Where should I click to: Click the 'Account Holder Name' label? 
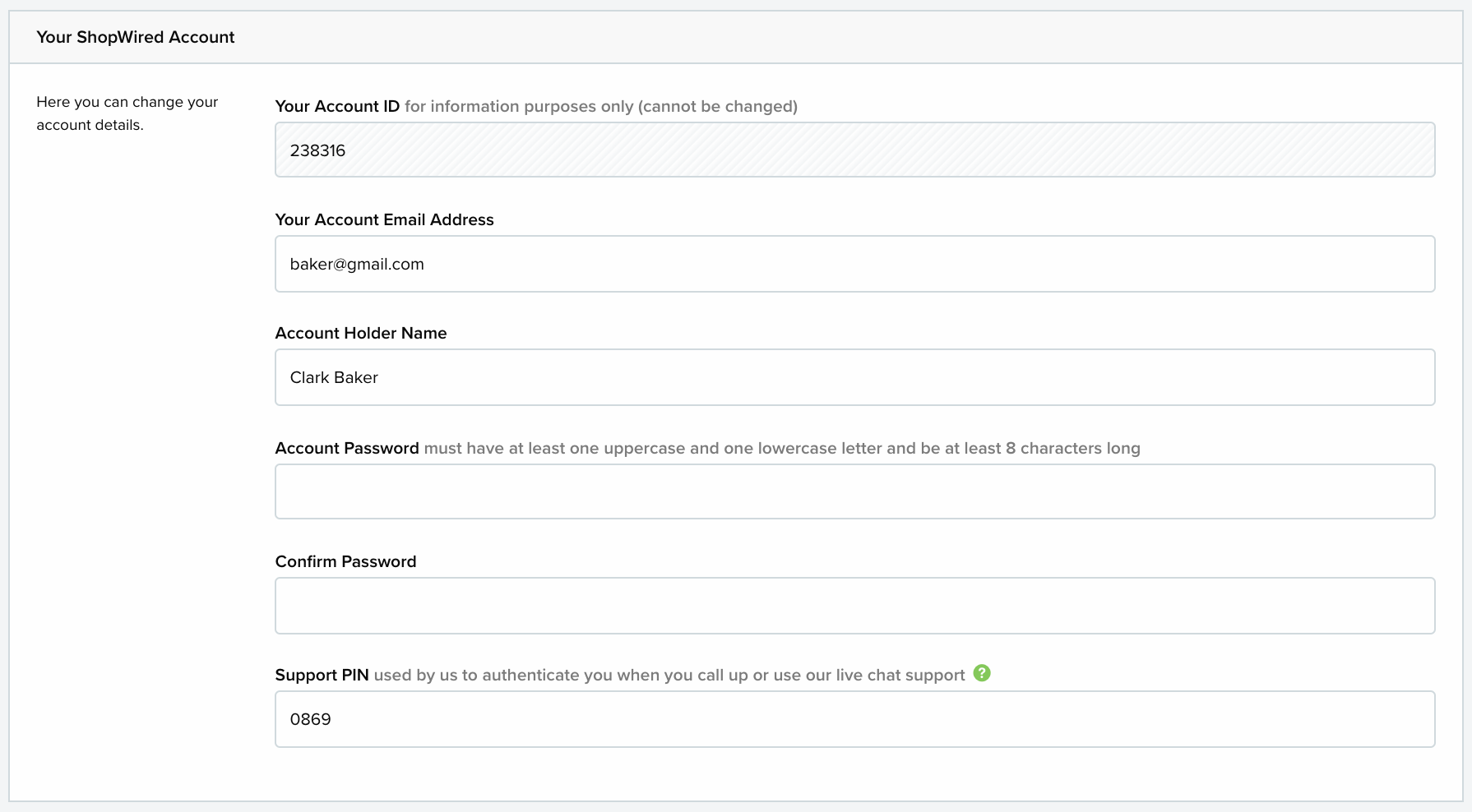[x=361, y=333]
